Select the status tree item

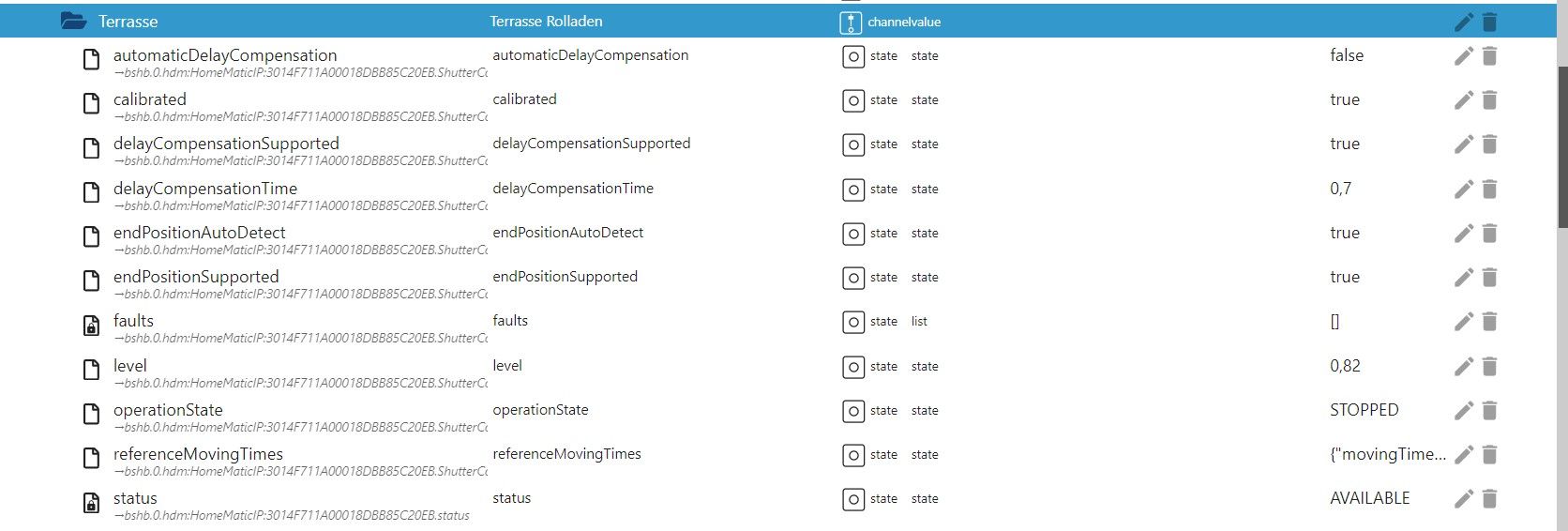coord(135,498)
